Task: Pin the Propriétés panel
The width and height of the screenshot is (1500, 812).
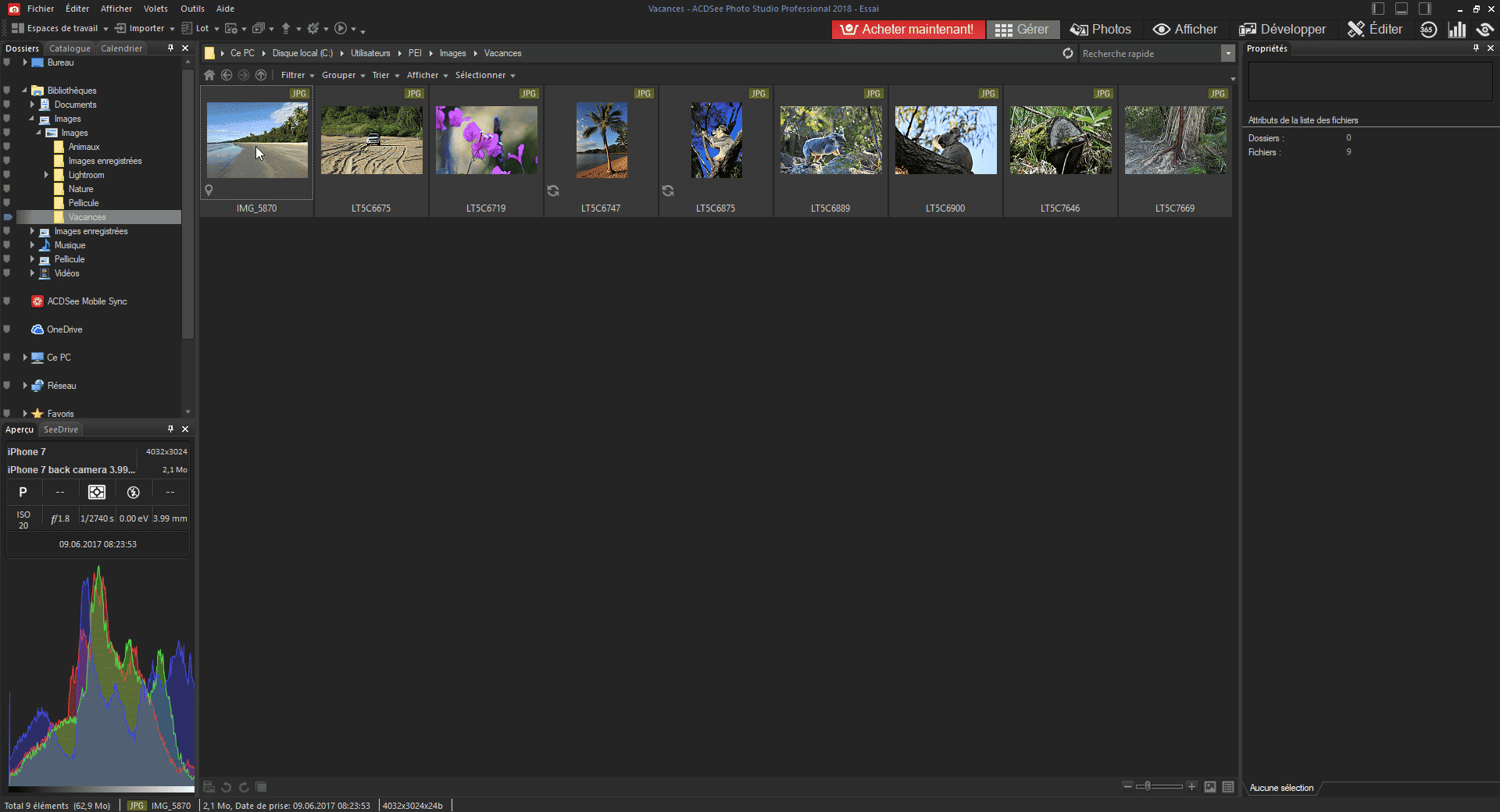Action: [x=1476, y=48]
